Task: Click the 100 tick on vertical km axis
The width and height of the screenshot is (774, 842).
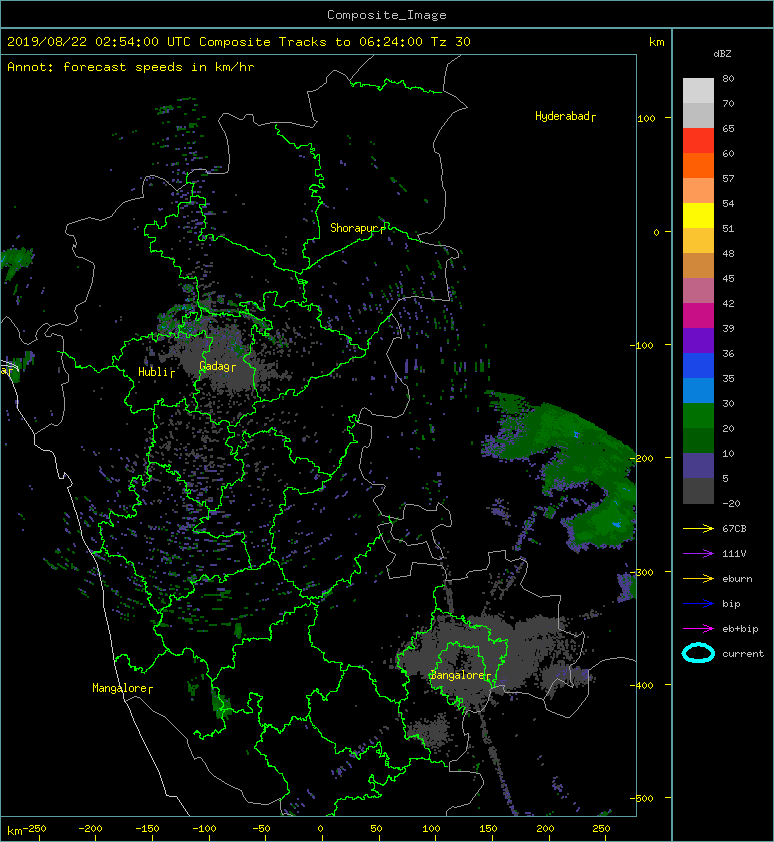Action: pos(646,119)
